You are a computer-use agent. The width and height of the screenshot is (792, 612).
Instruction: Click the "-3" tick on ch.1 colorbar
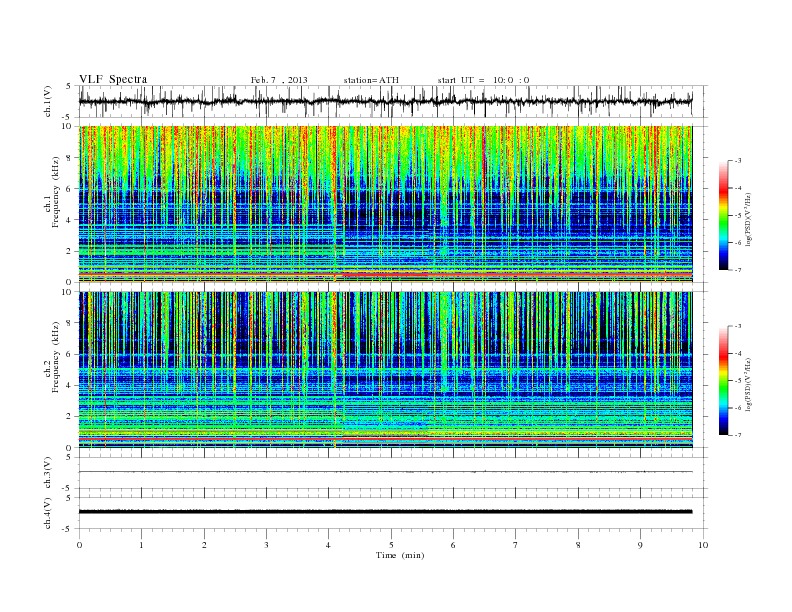(x=738, y=161)
